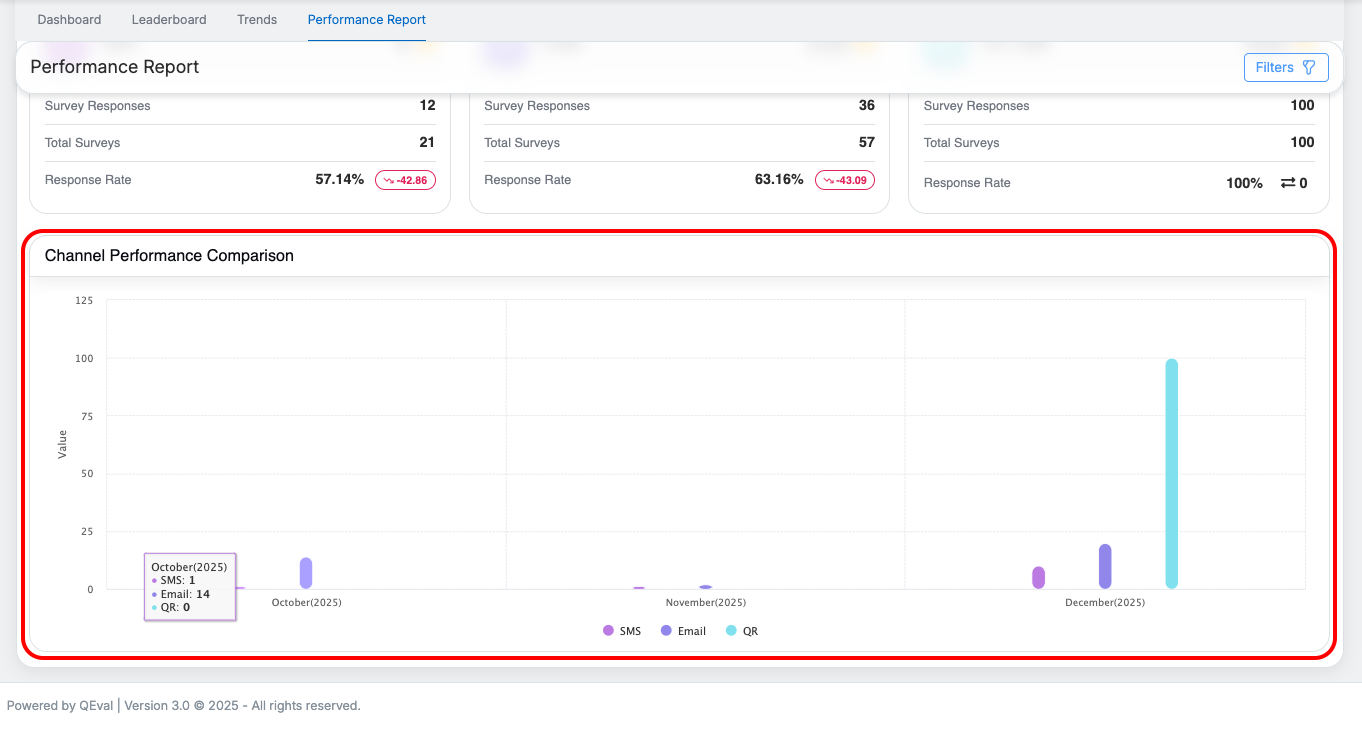Click the Email bar for October(2025)
Image resolution: width=1362 pixels, height=729 pixels.
(x=306, y=573)
